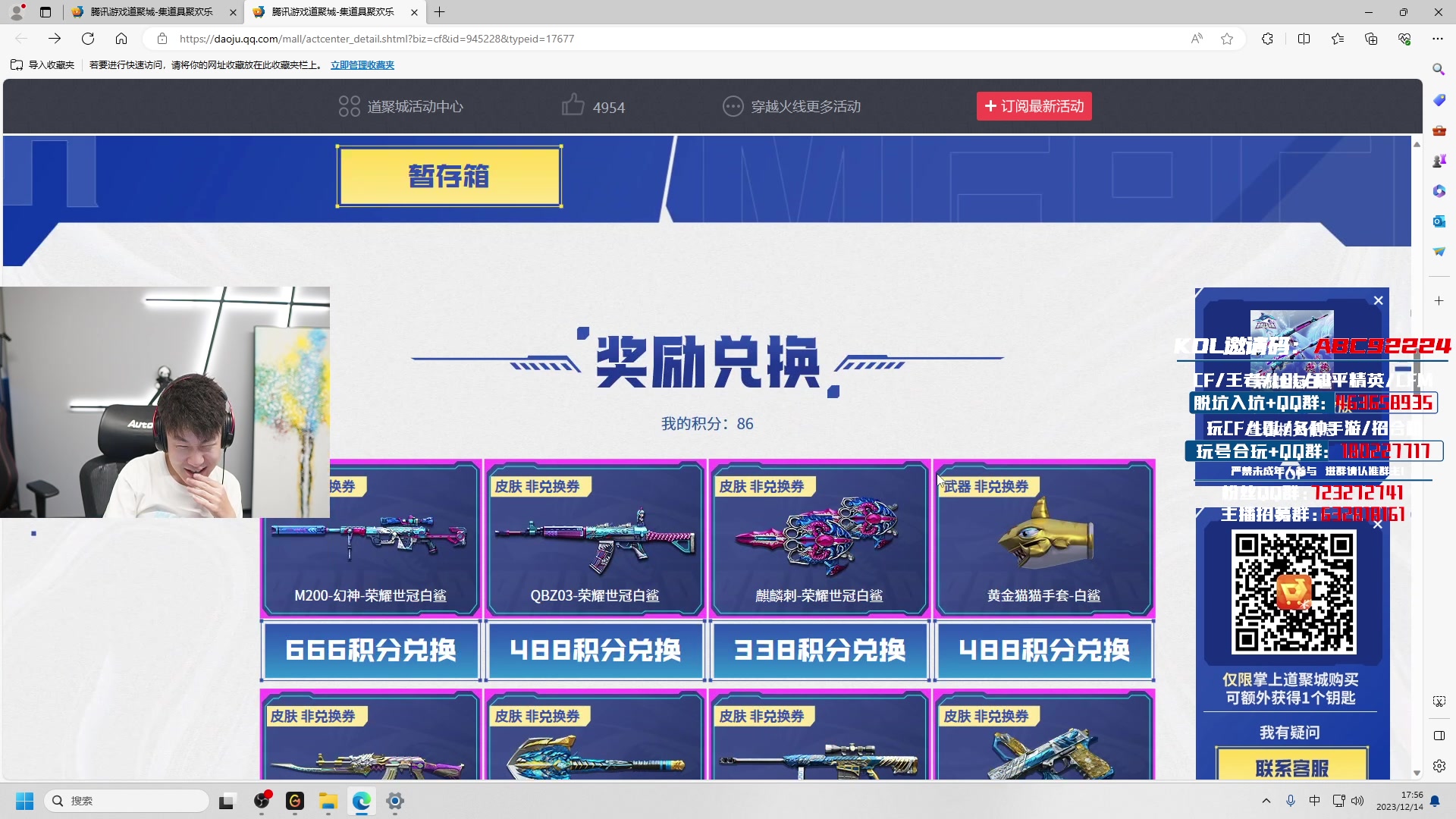This screenshot has height=819, width=1456.
Task: Open sidebar Tools briefcase icon
Action: [x=1439, y=130]
